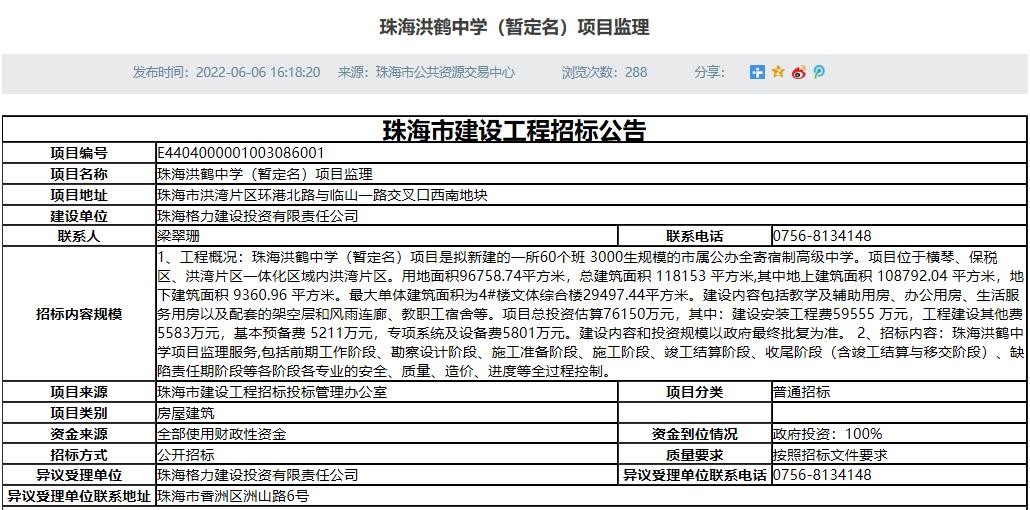Click the blue plus more-share icon
The height and width of the screenshot is (510, 1030).
(757, 72)
